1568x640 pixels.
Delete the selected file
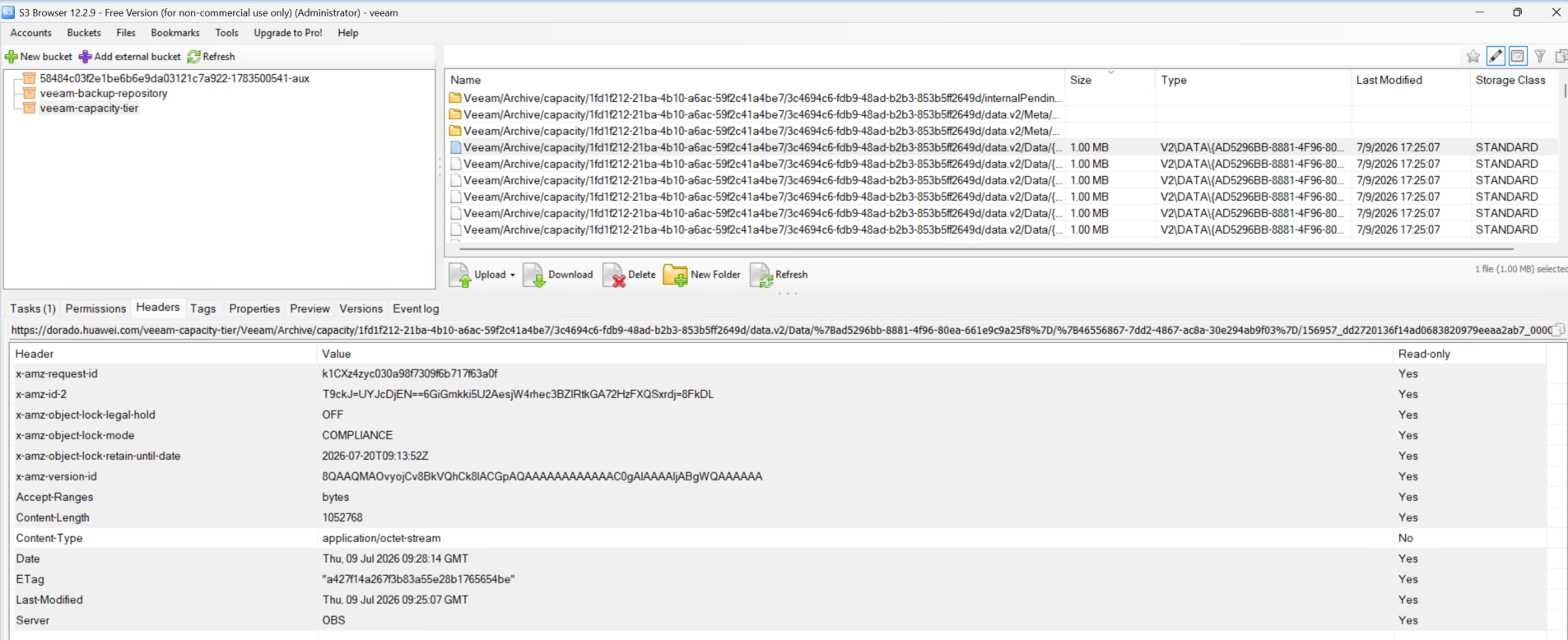coord(630,275)
